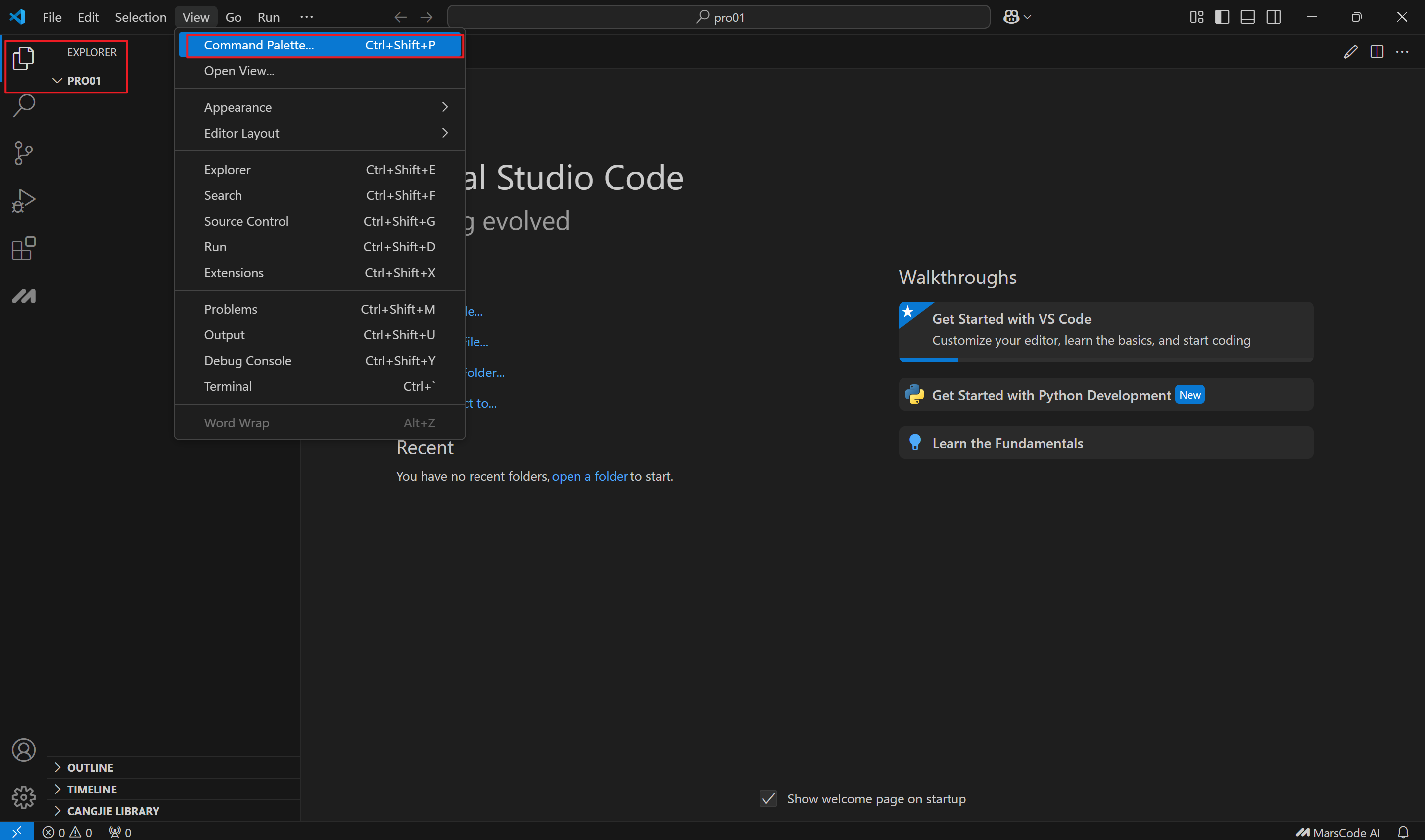Toggle the bottom Panel visibility

click(1248, 17)
